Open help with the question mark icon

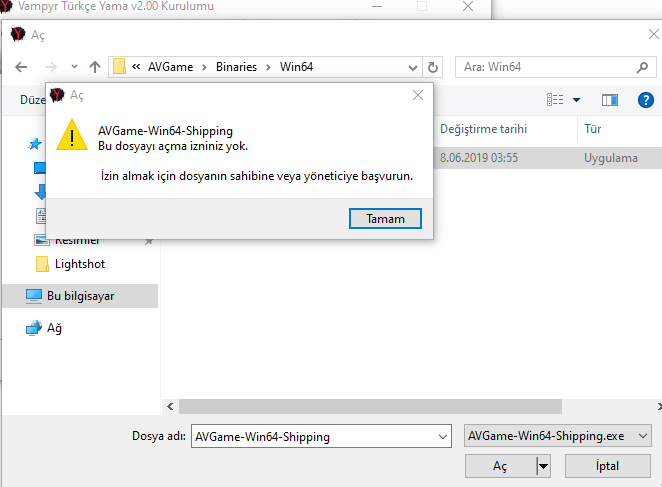point(646,100)
